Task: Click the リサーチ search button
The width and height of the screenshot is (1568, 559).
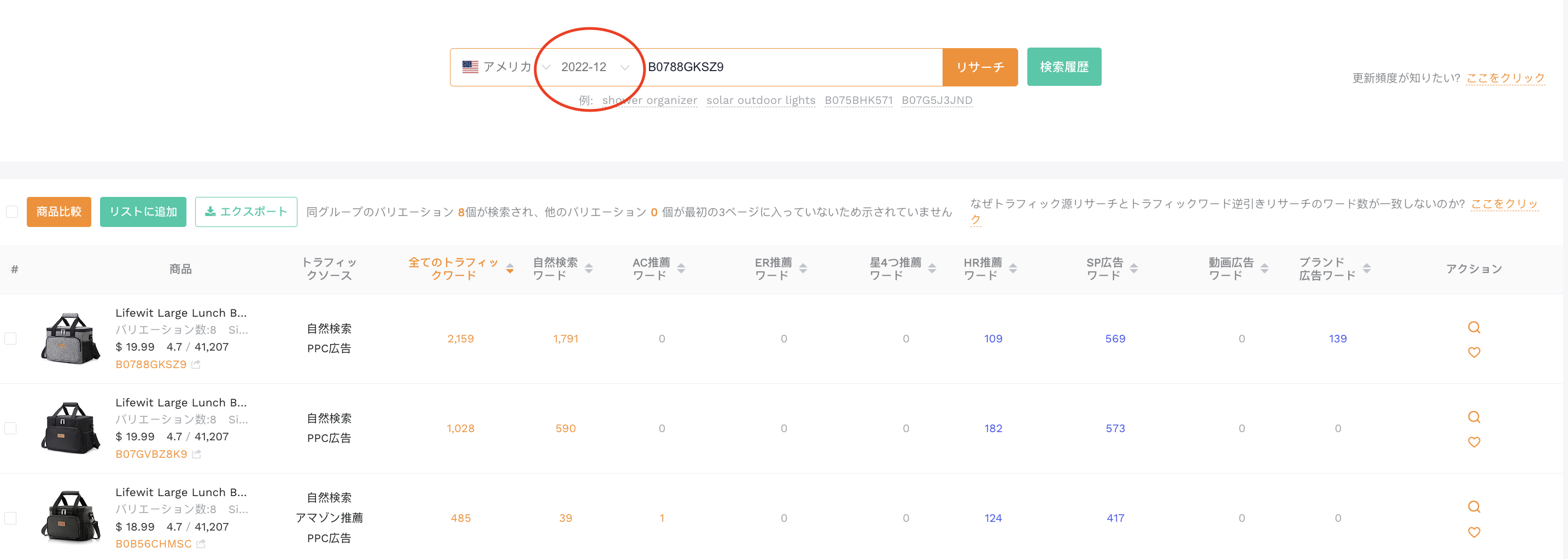Action: (980, 67)
